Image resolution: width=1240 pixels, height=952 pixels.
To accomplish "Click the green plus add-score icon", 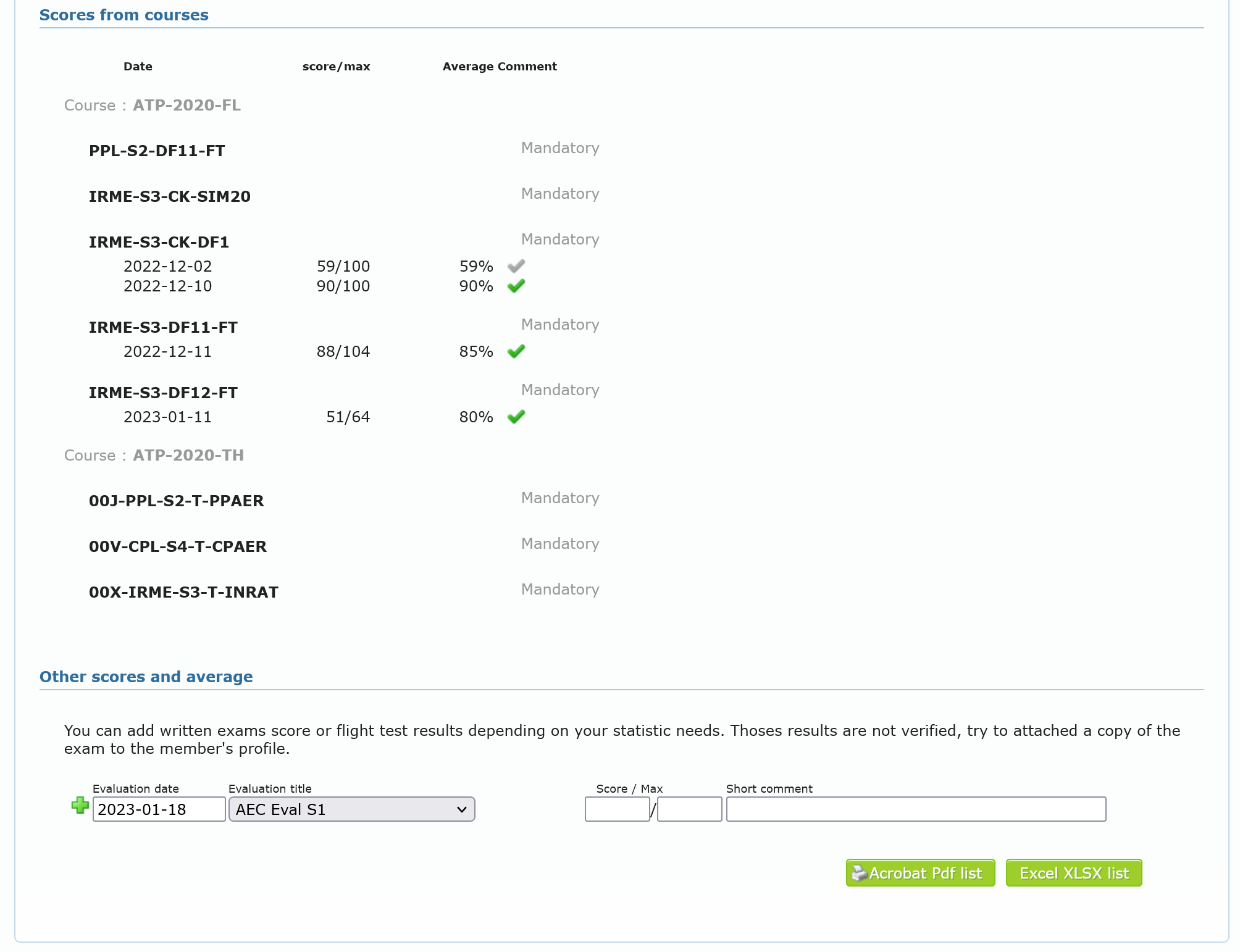I will click(80, 805).
